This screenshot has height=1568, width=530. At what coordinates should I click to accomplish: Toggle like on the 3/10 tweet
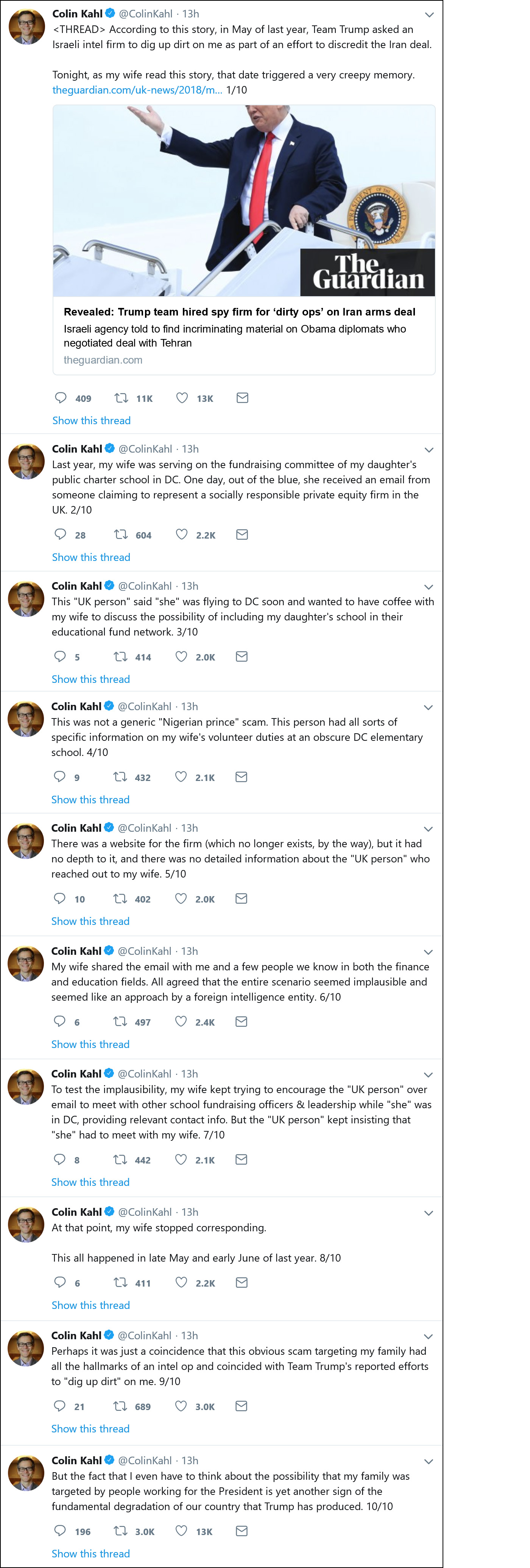coord(181,656)
